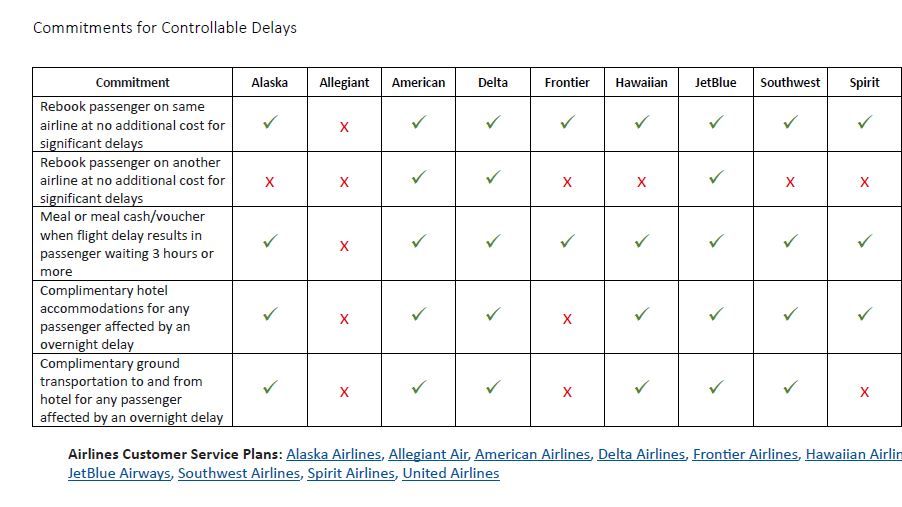Click Frontier's red X in hotel accommodations row
Image resolution: width=902 pixels, height=507 pixels.
tap(567, 319)
